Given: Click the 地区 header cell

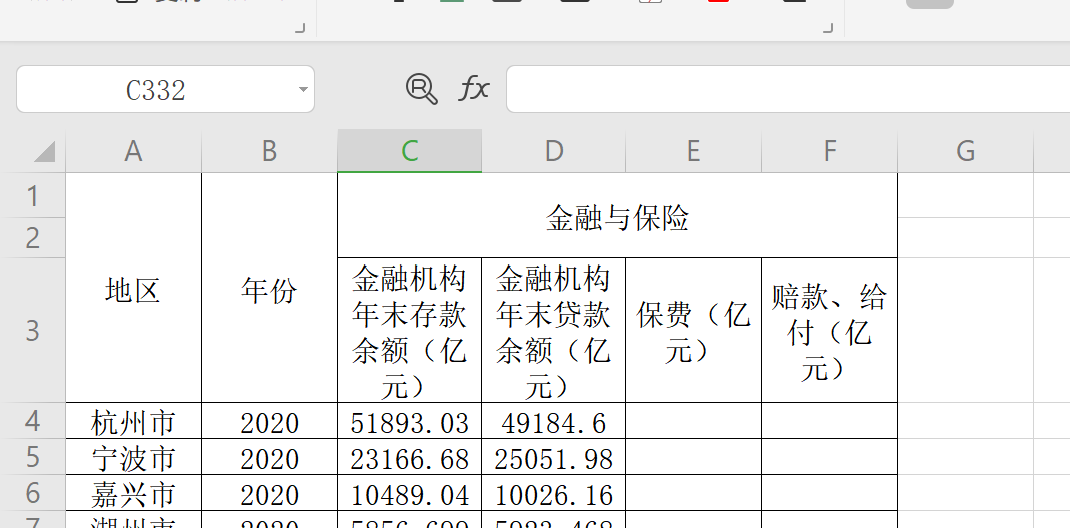Looking at the screenshot, I should pos(134,288).
